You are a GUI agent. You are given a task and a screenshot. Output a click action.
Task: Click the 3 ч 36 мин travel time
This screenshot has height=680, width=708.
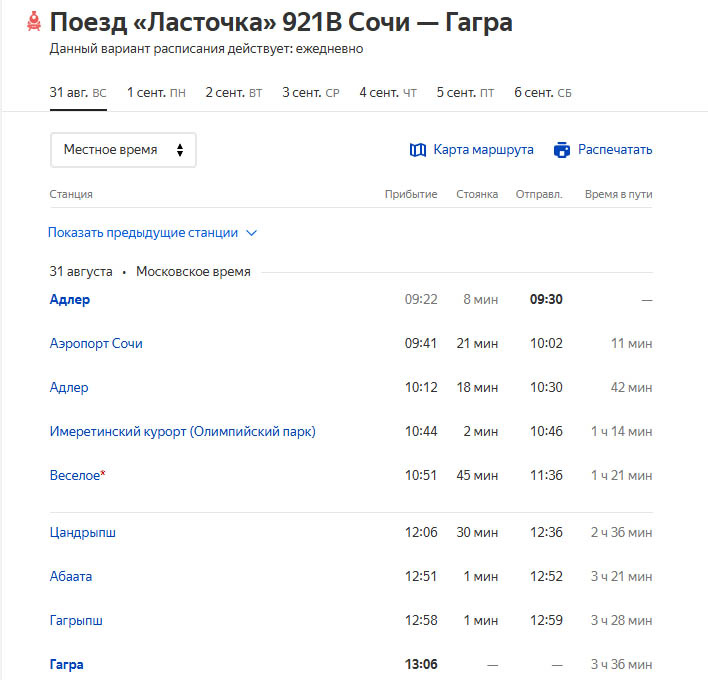[x=622, y=664]
